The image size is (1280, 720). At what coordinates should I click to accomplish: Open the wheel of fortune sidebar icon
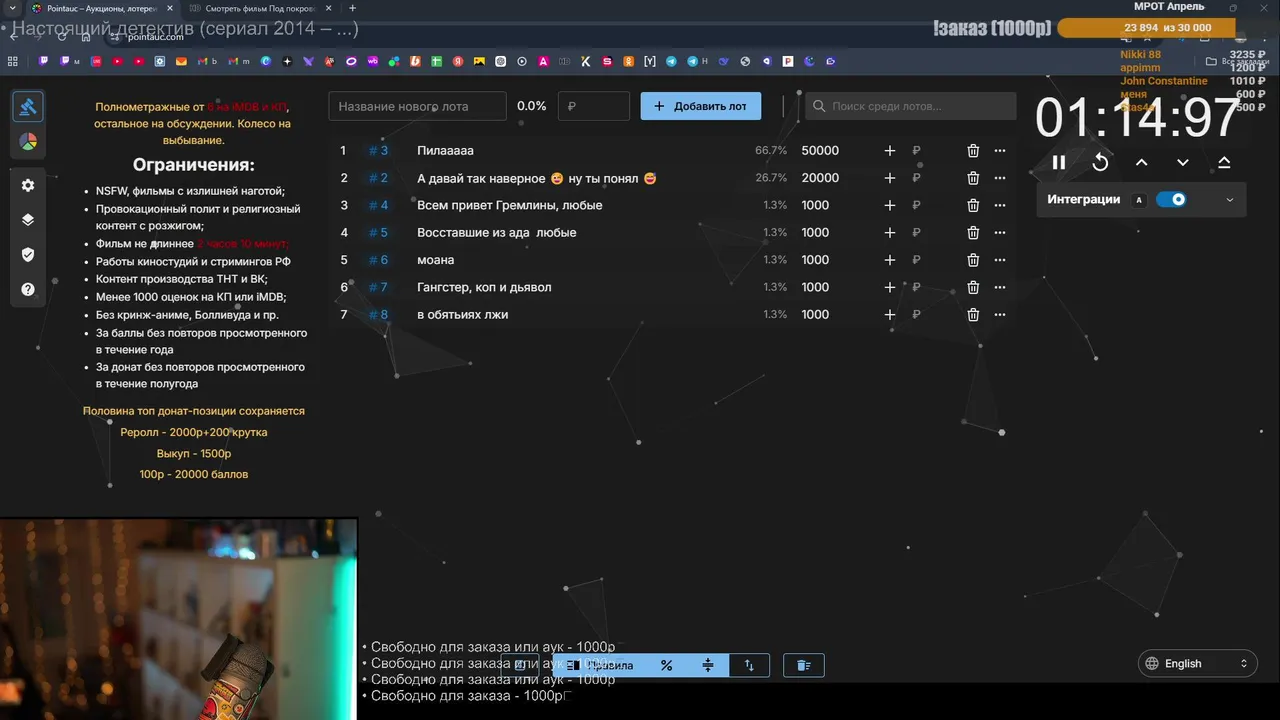(28, 142)
